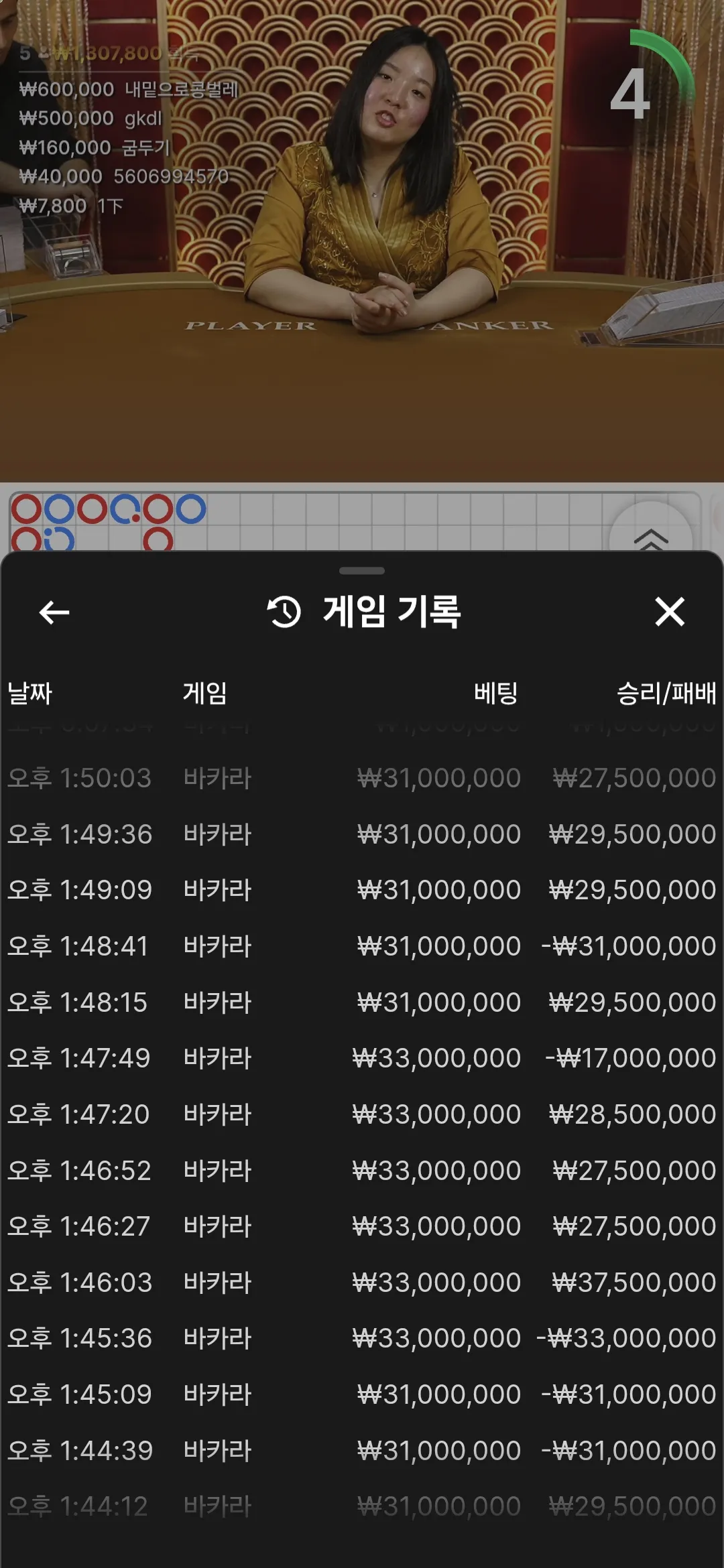Open the 오후 1:50:03 game record
Image resolution: width=724 pixels, height=1568 pixels.
362,778
